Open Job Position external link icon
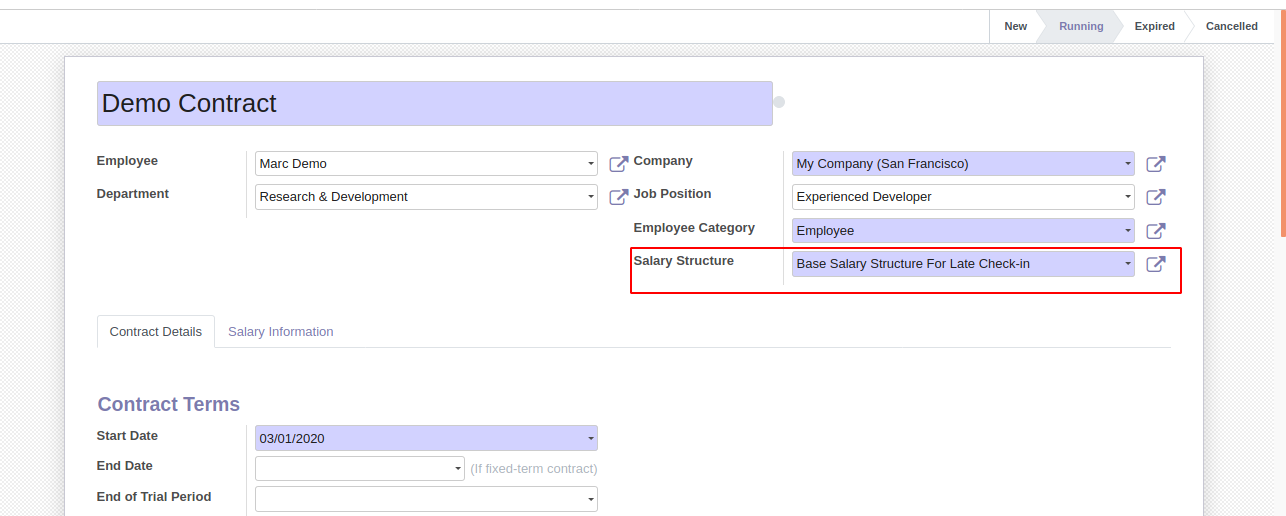 click(x=1155, y=197)
